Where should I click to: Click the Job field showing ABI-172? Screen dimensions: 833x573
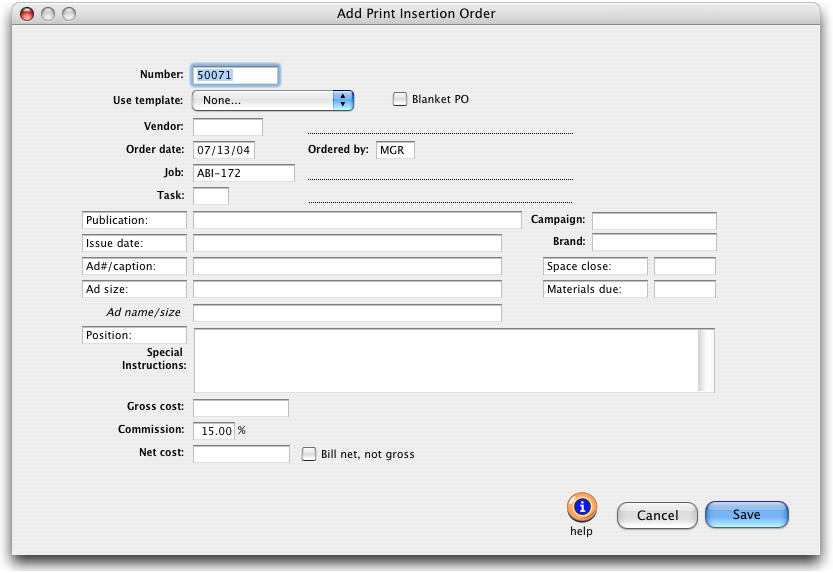click(244, 173)
